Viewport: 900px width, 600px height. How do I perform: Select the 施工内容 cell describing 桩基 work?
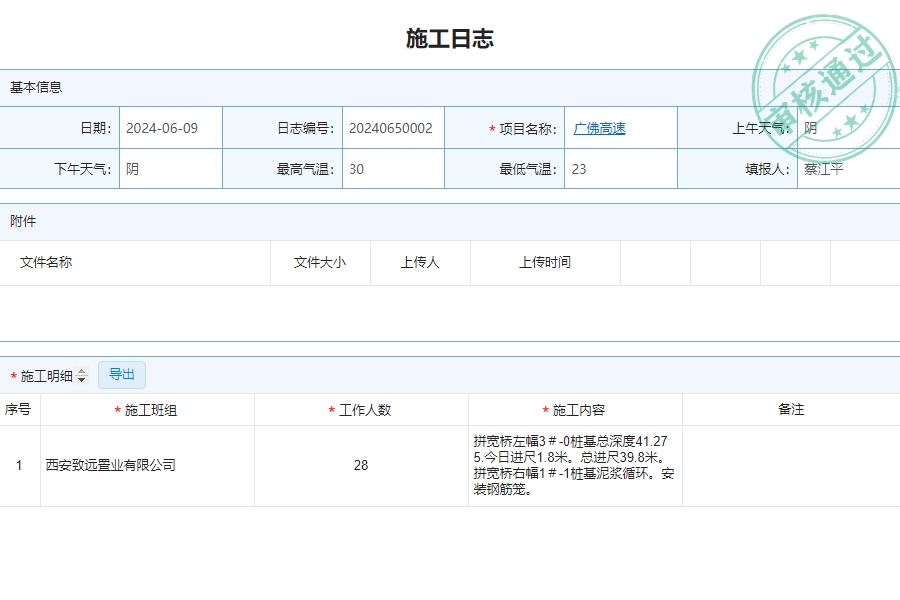580,465
